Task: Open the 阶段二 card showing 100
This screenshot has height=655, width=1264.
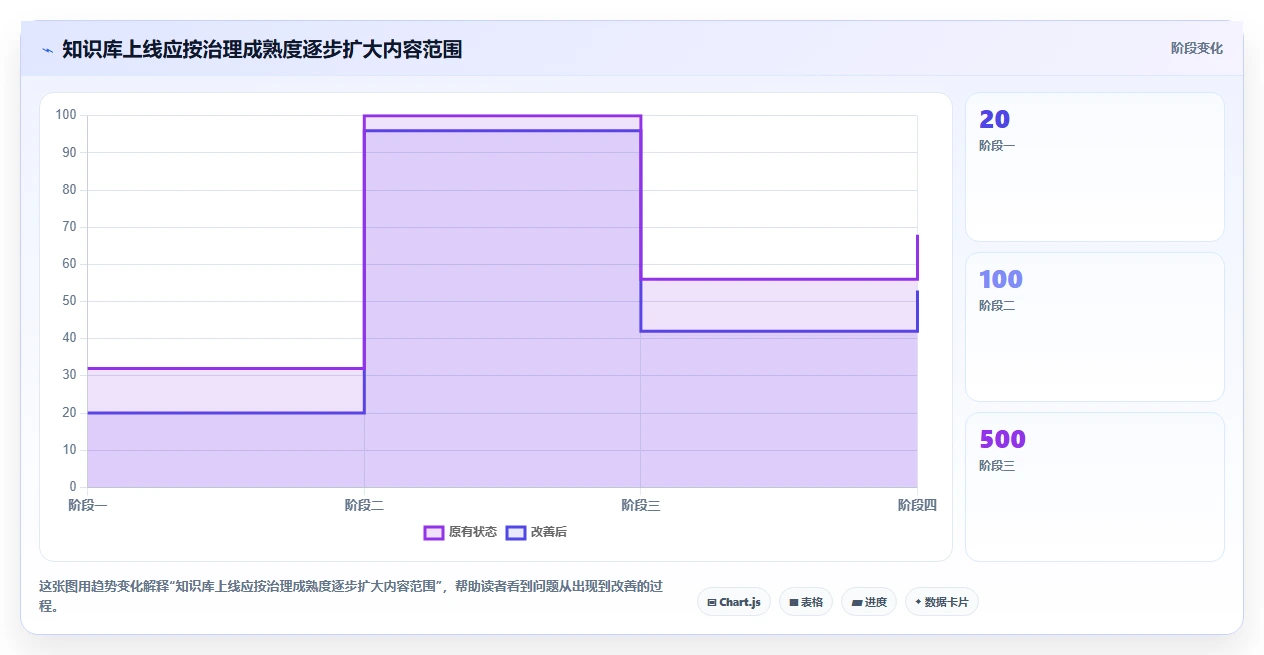Action: [1095, 327]
